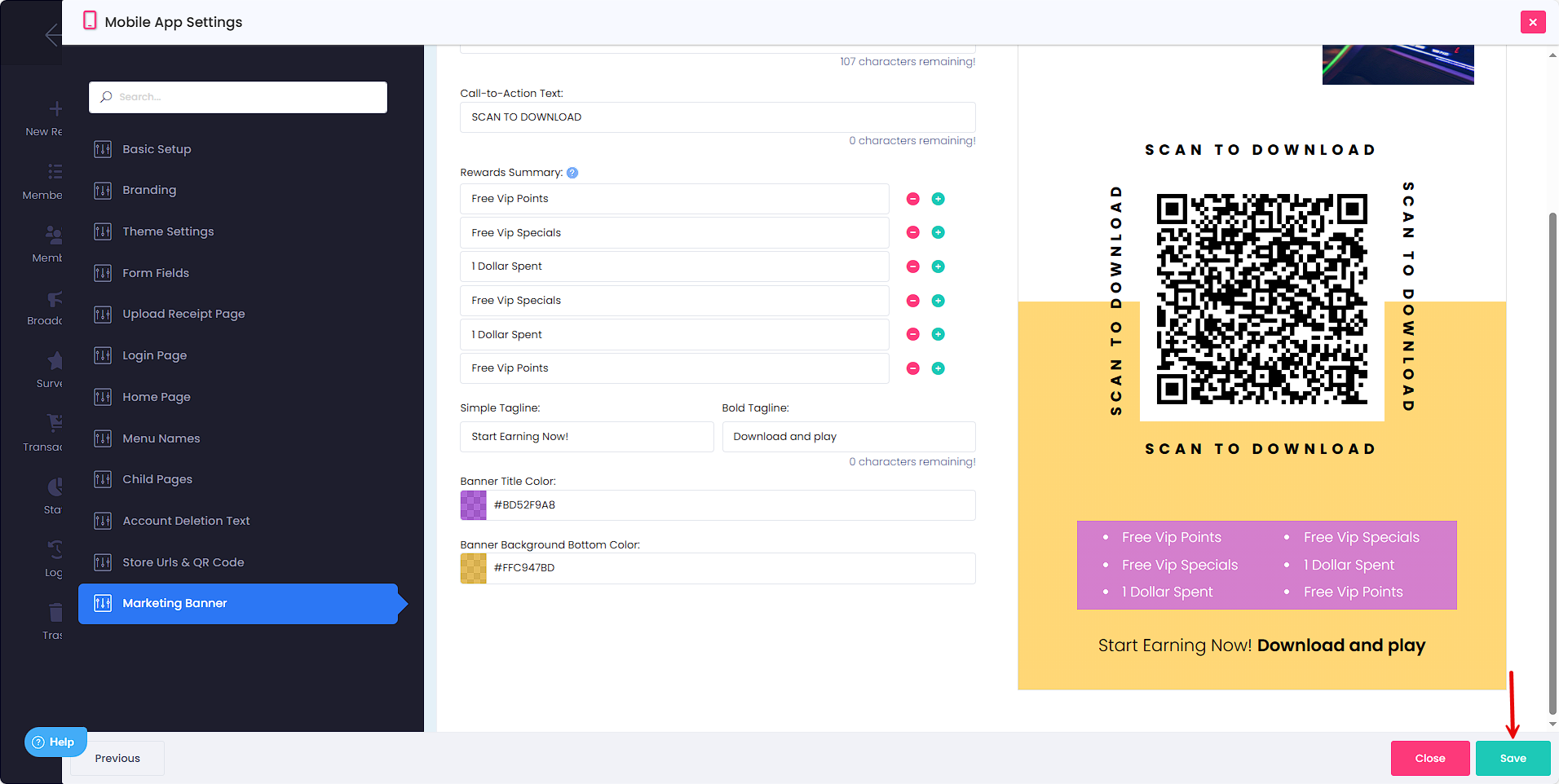
Task: Click the second Free Vip Specials input field
Action: [x=674, y=301]
